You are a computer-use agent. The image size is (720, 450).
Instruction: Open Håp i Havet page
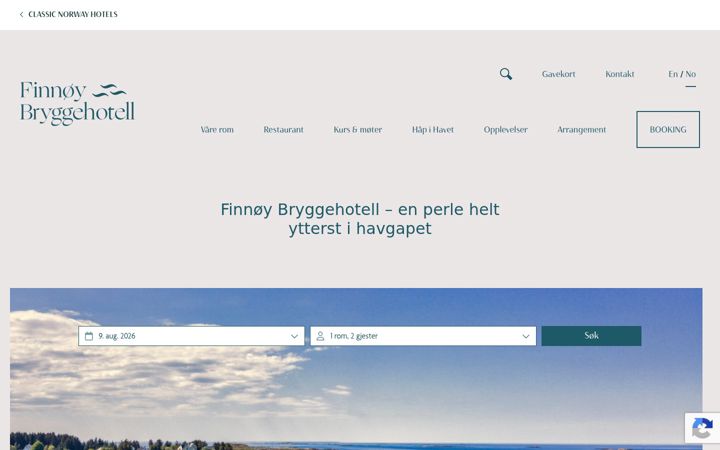coord(433,129)
